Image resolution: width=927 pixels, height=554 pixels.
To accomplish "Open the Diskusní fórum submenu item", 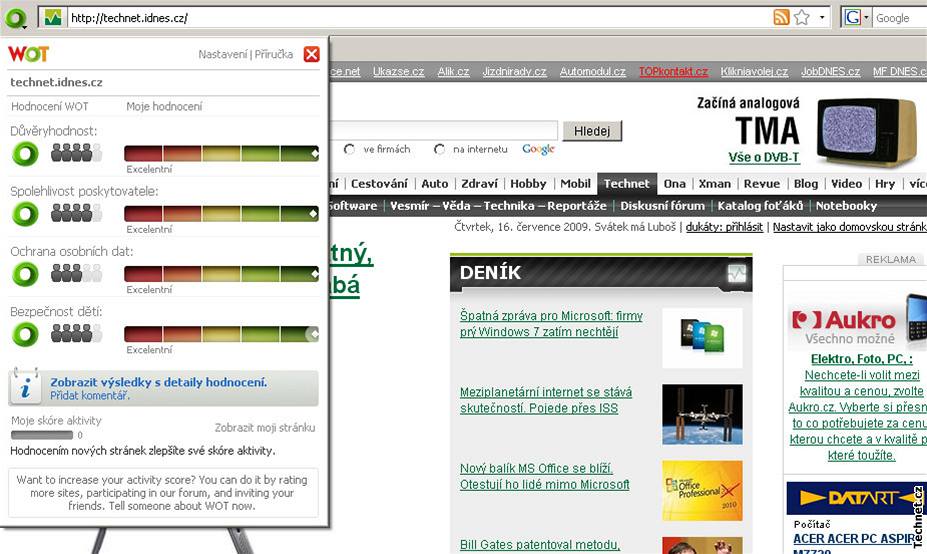I will 662,206.
